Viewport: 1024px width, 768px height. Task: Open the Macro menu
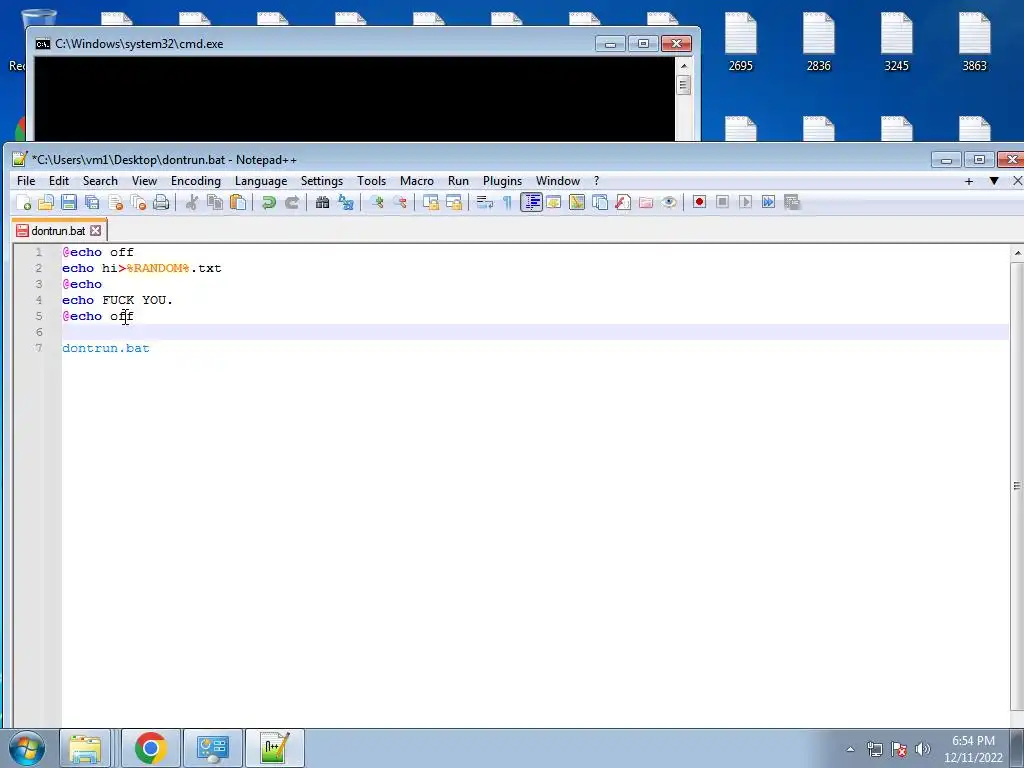click(417, 181)
